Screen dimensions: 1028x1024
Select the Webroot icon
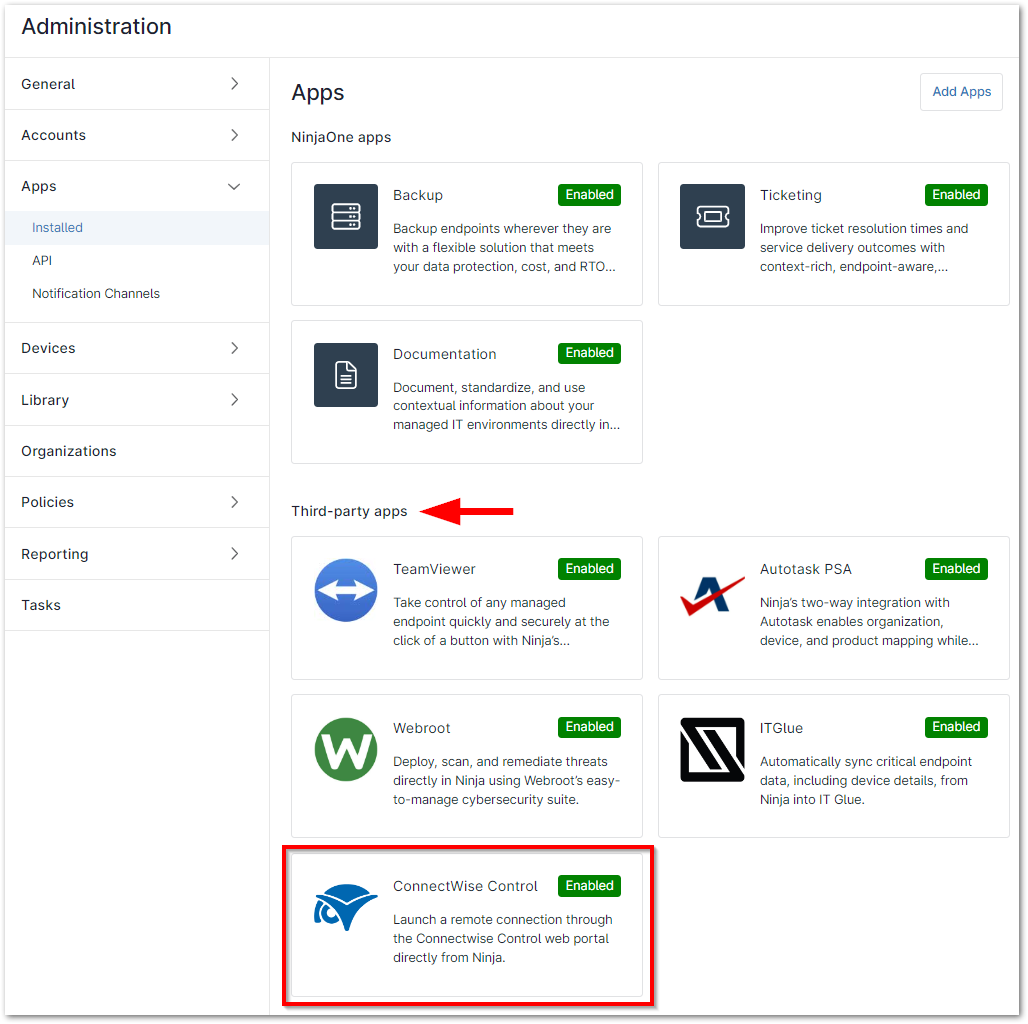pyautogui.click(x=345, y=748)
